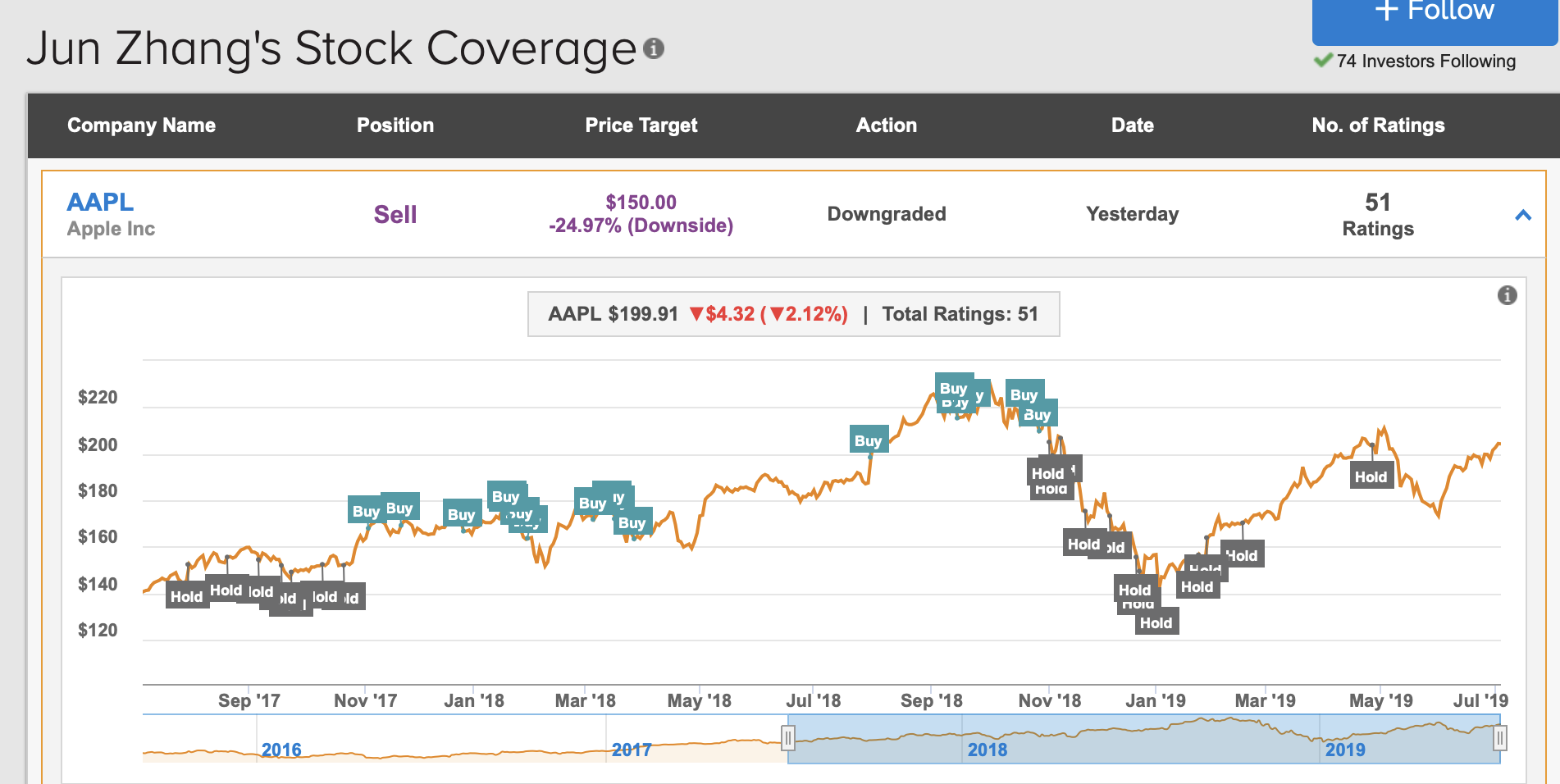Select the isolated Hold marker near May '19
This screenshot has height=784, width=1560.
point(1371,476)
